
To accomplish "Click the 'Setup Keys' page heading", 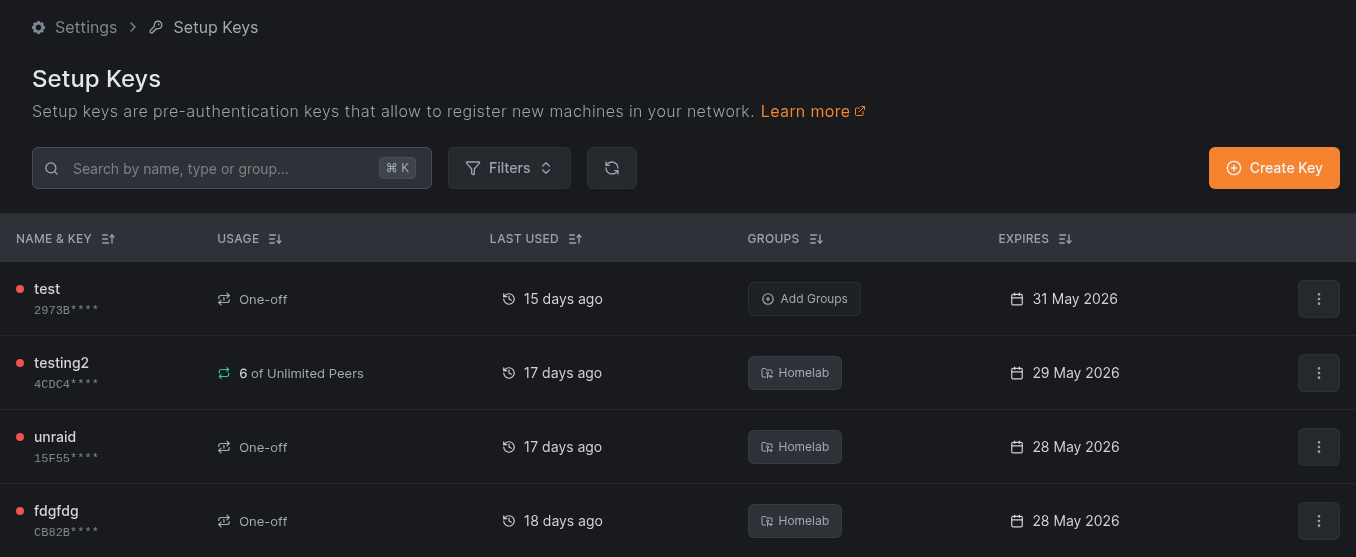I will 96,79.
